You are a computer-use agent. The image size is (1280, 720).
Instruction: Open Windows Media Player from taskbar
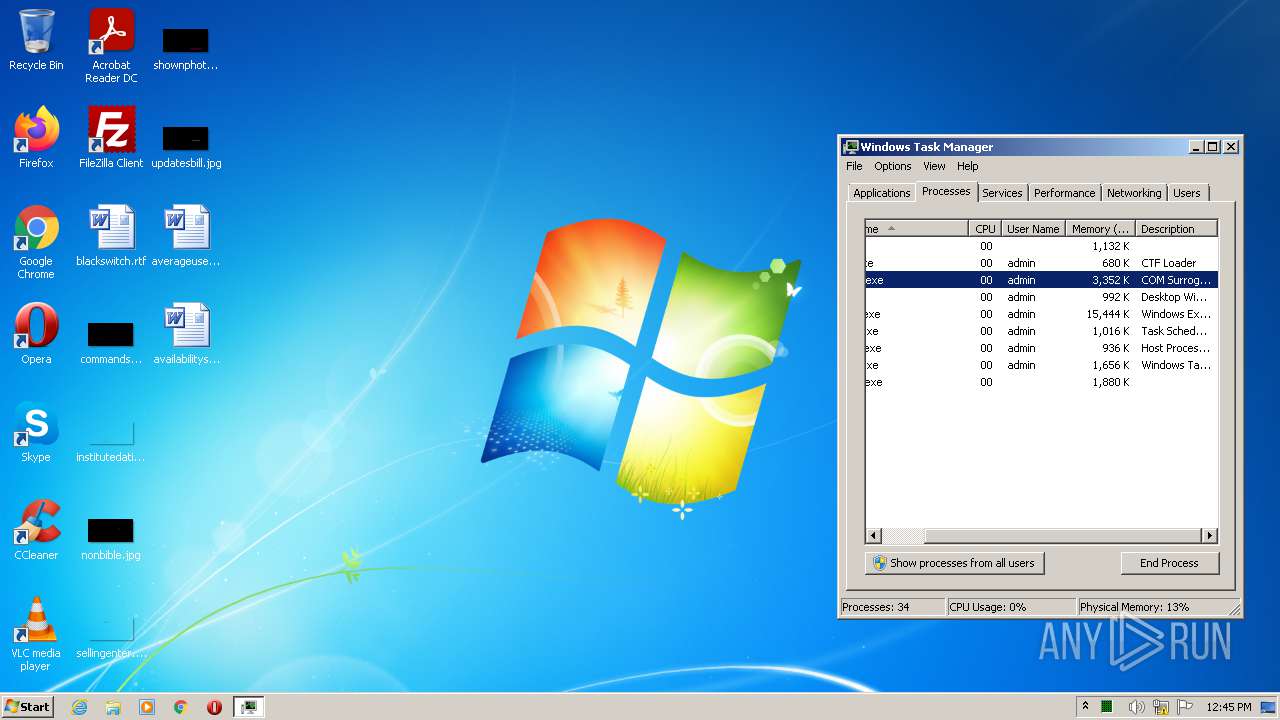tap(147, 707)
